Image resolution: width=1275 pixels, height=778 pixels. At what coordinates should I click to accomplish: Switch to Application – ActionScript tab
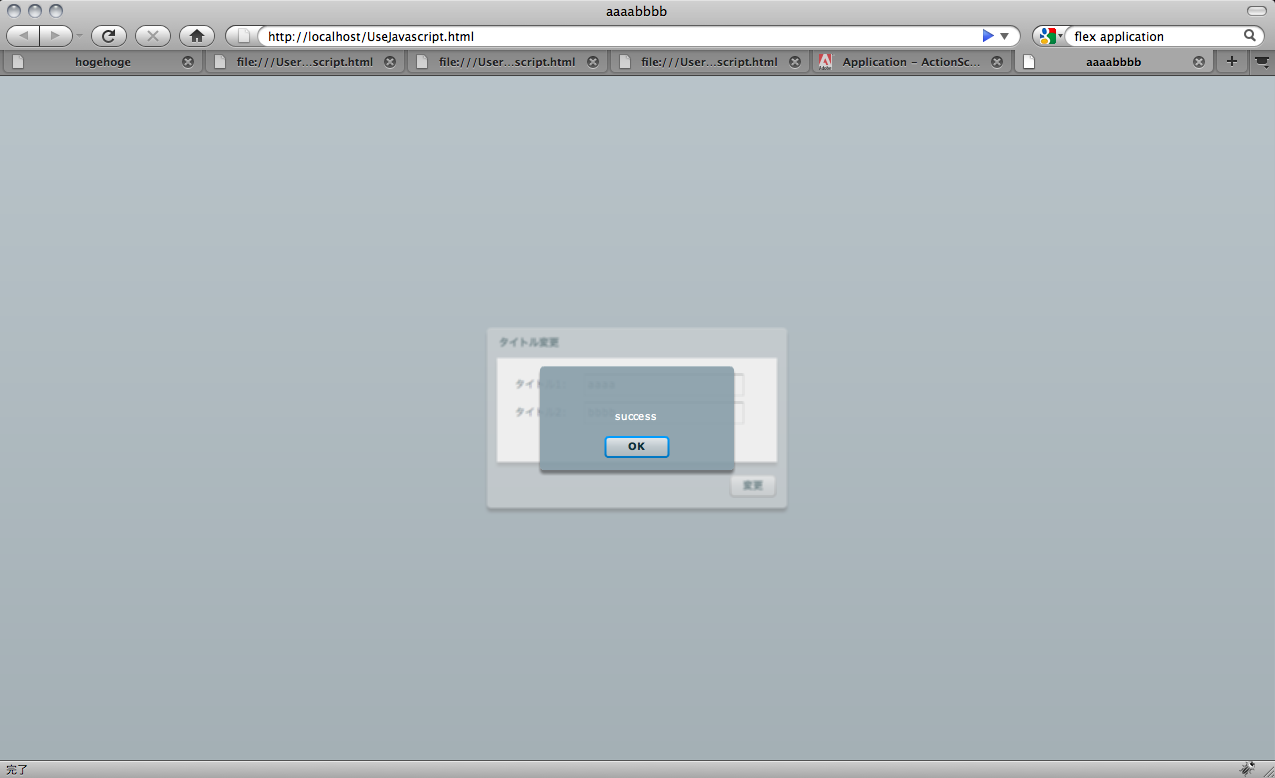(x=910, y=62)
